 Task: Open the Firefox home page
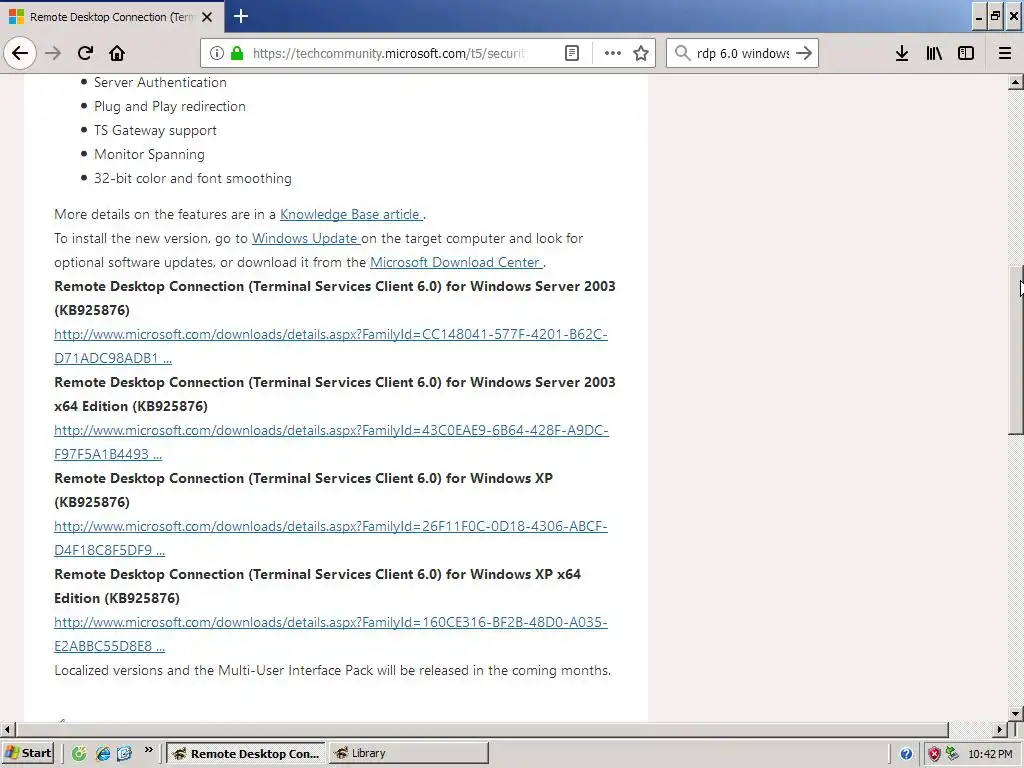(x=117, y=53)
